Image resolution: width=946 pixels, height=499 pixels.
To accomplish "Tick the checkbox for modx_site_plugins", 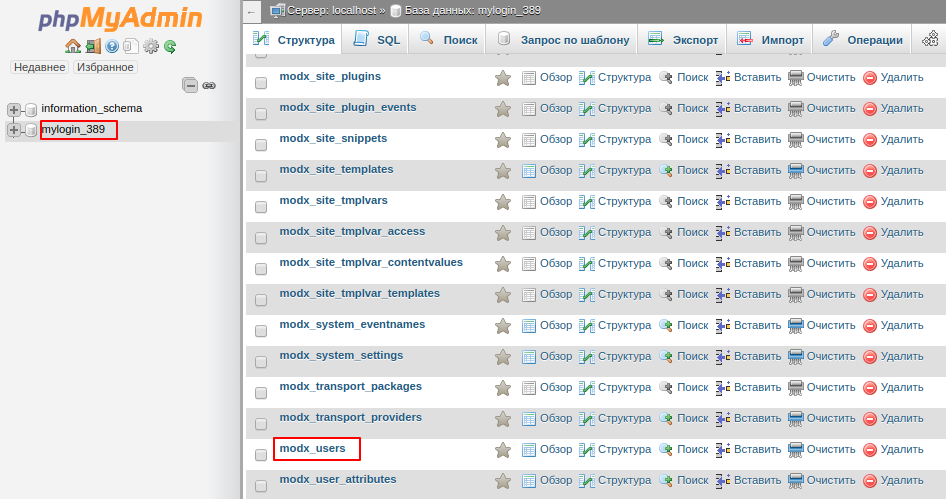I will (261, 83).
